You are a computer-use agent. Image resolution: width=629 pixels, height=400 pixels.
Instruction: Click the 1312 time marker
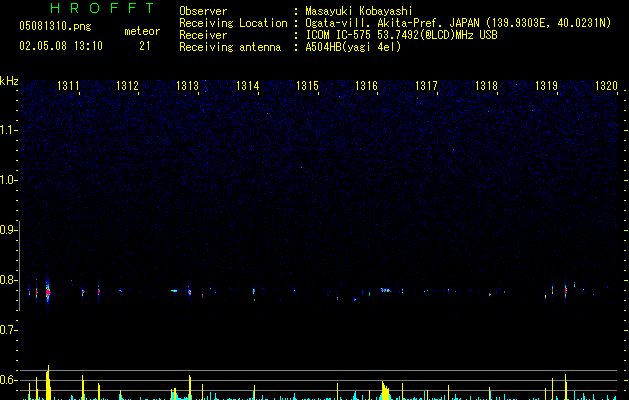click(x=127, y=86)
